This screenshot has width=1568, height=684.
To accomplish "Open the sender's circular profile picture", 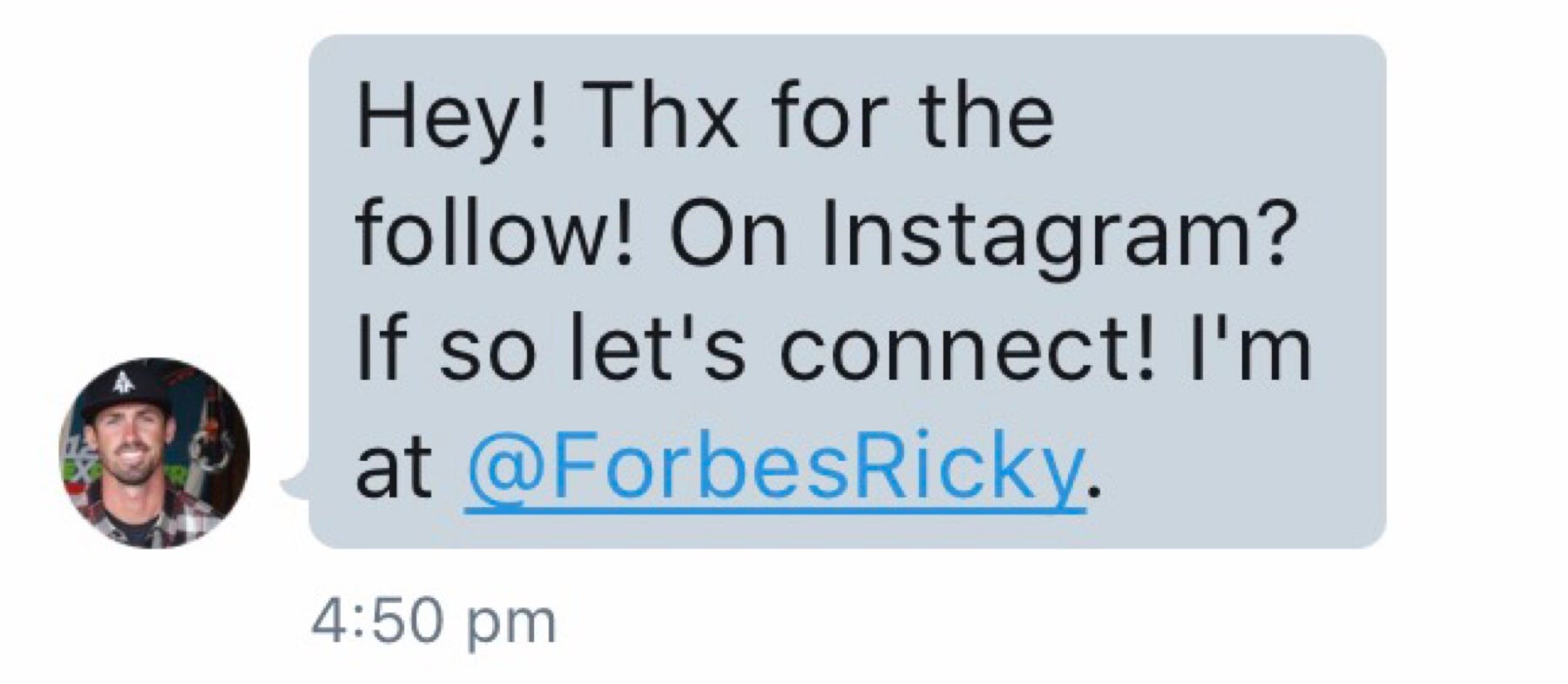I will coord(154,453).
